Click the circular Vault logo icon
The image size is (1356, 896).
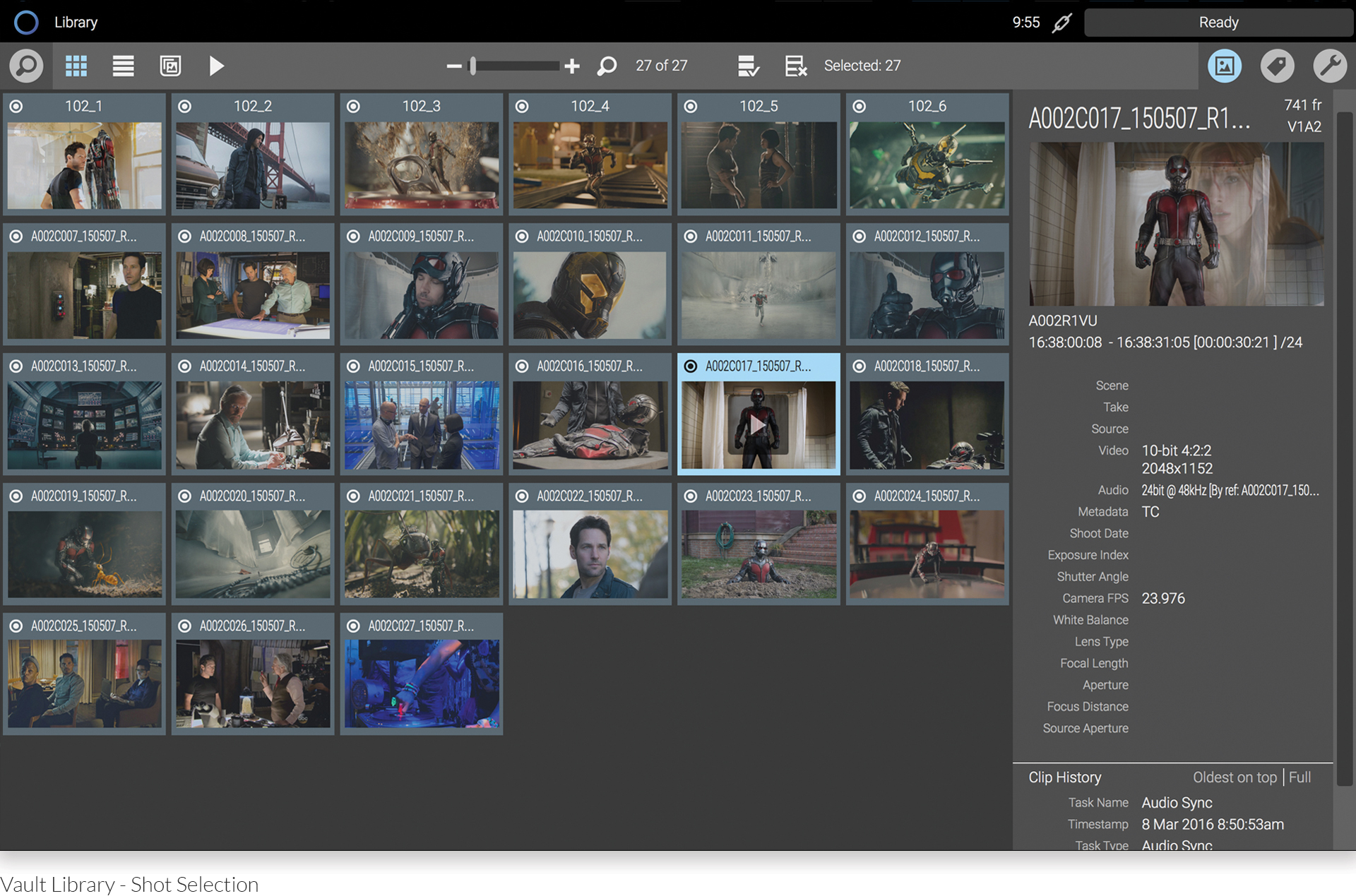click(26, 22)
